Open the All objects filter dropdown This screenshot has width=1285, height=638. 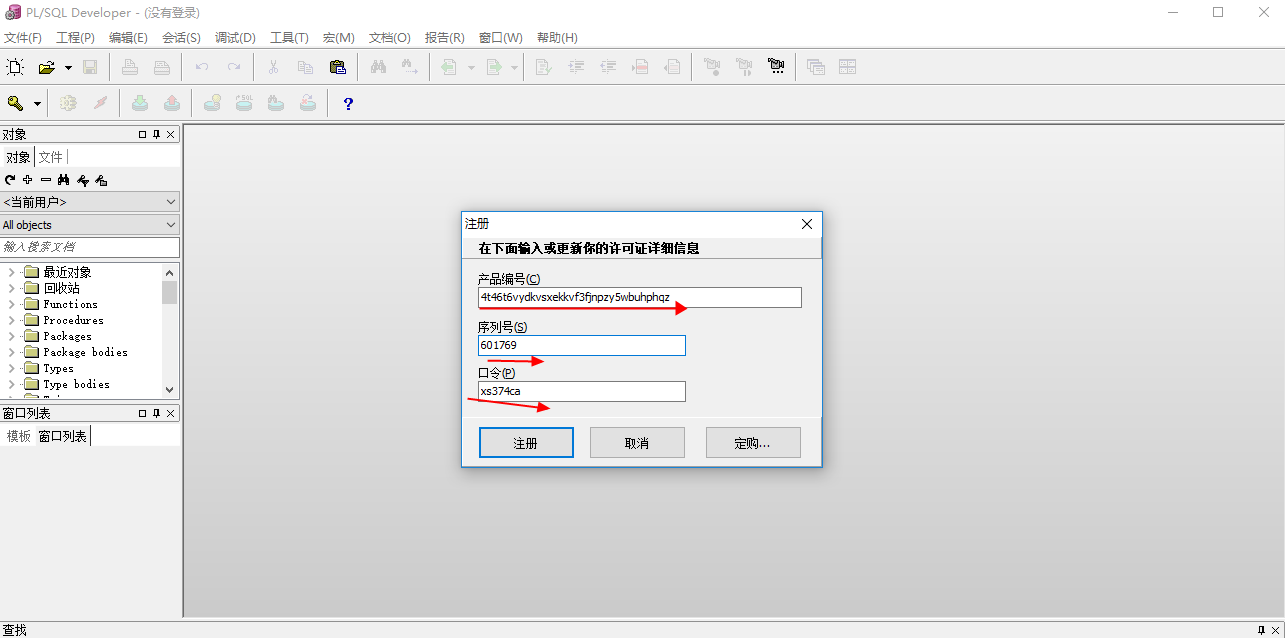[x=170, y=225]
